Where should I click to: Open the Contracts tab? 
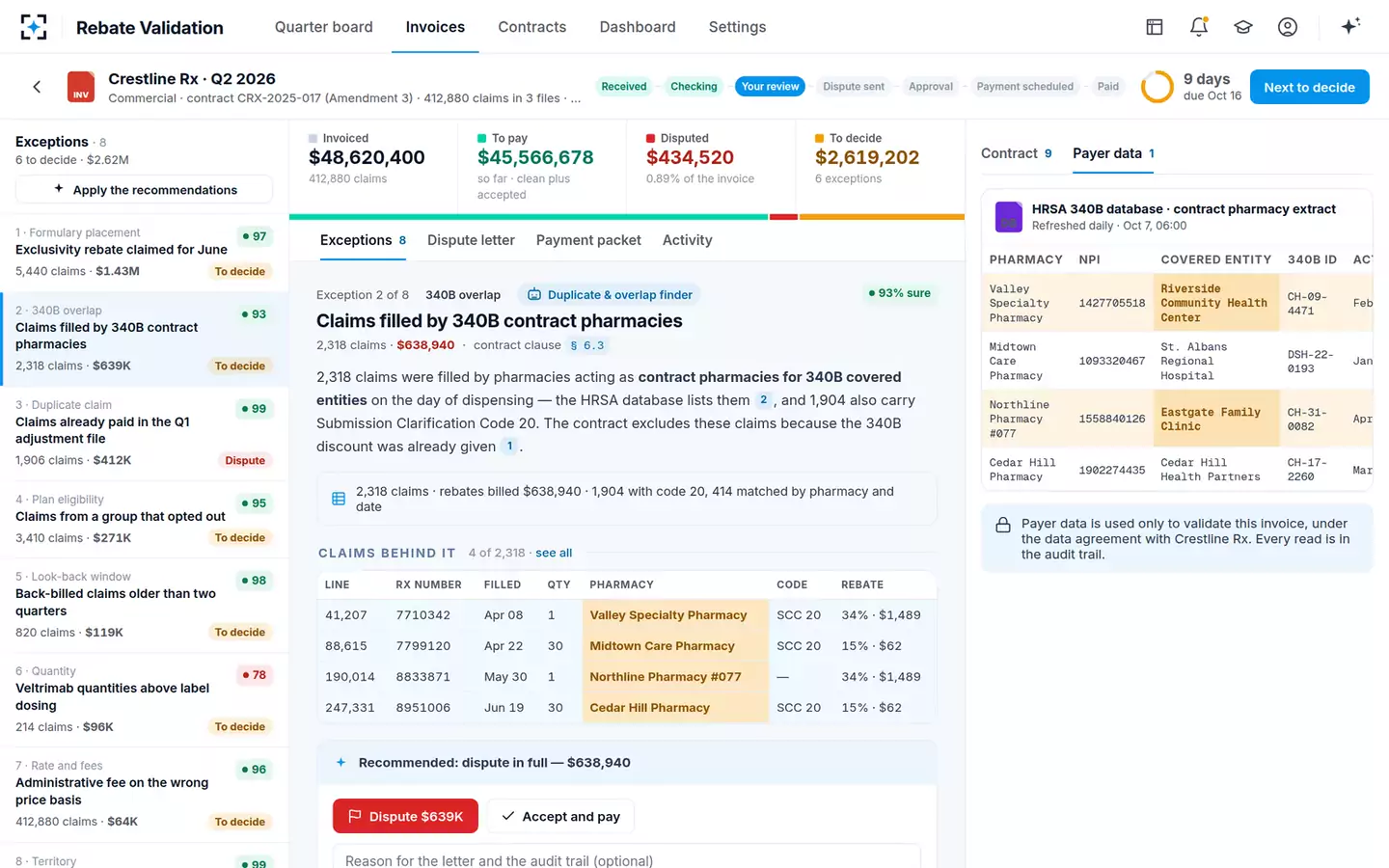[x=532, y=27]
